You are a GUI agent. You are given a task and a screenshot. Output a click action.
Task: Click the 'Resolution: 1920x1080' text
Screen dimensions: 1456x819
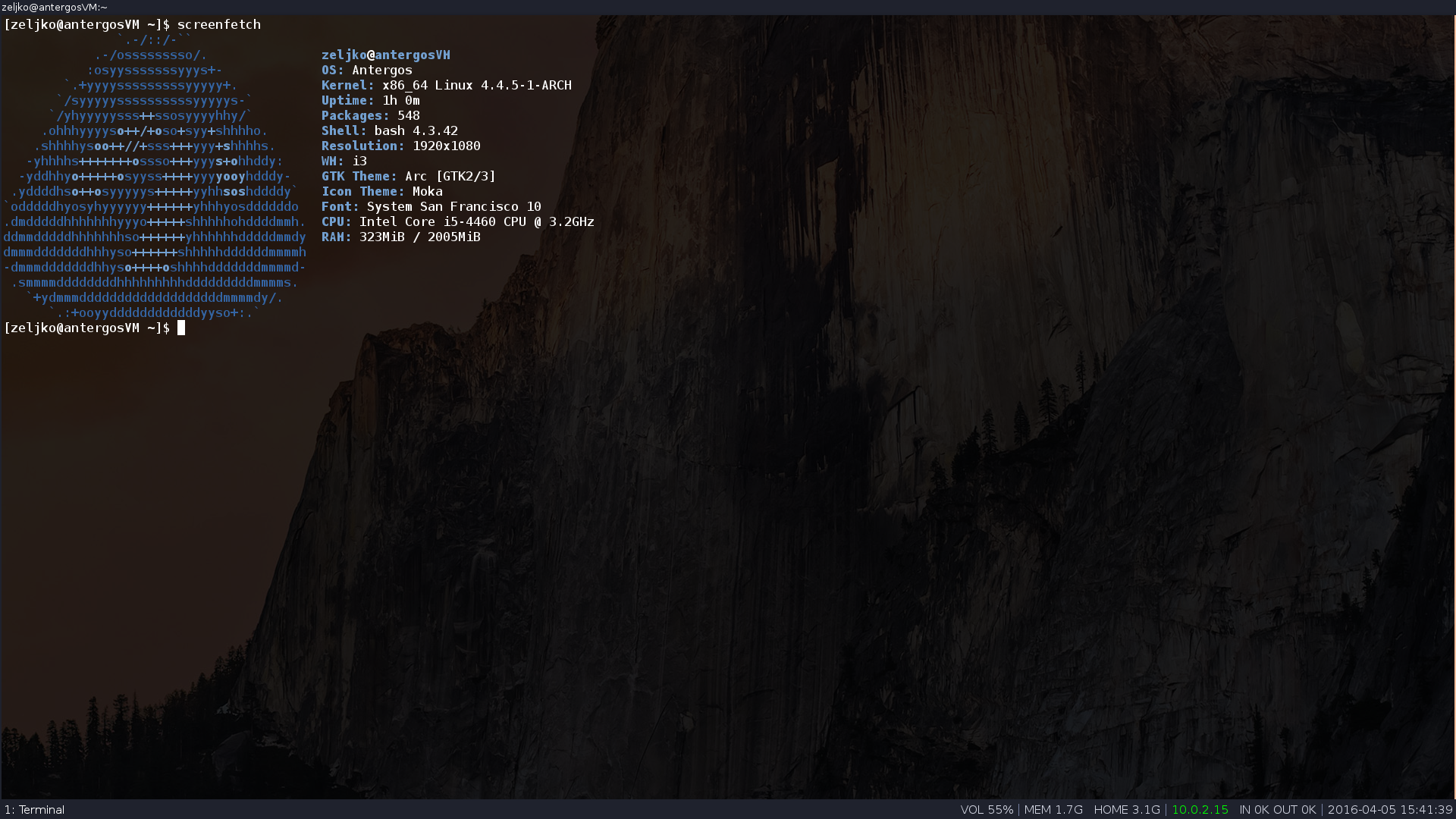click(400, 146)
